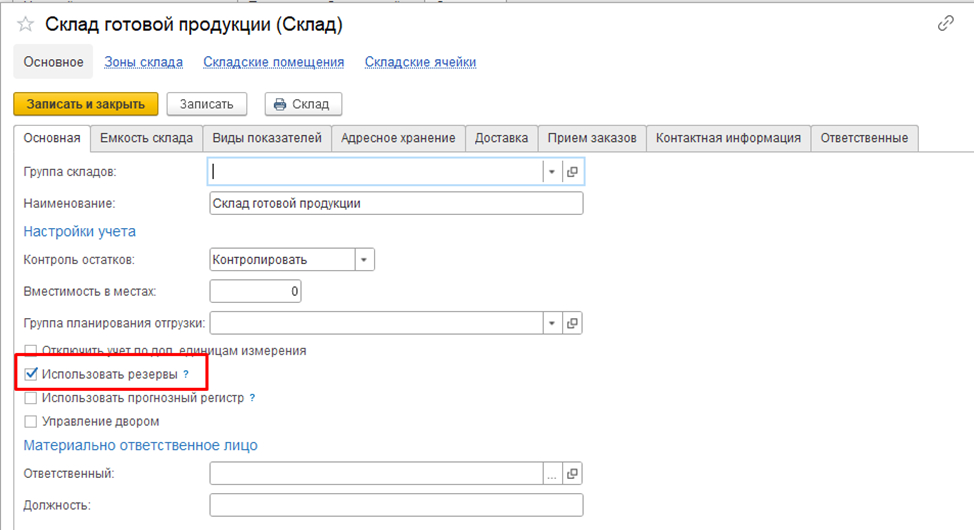
Task: Expand the Группа складов dropdown
Action: tap(551, 172)
